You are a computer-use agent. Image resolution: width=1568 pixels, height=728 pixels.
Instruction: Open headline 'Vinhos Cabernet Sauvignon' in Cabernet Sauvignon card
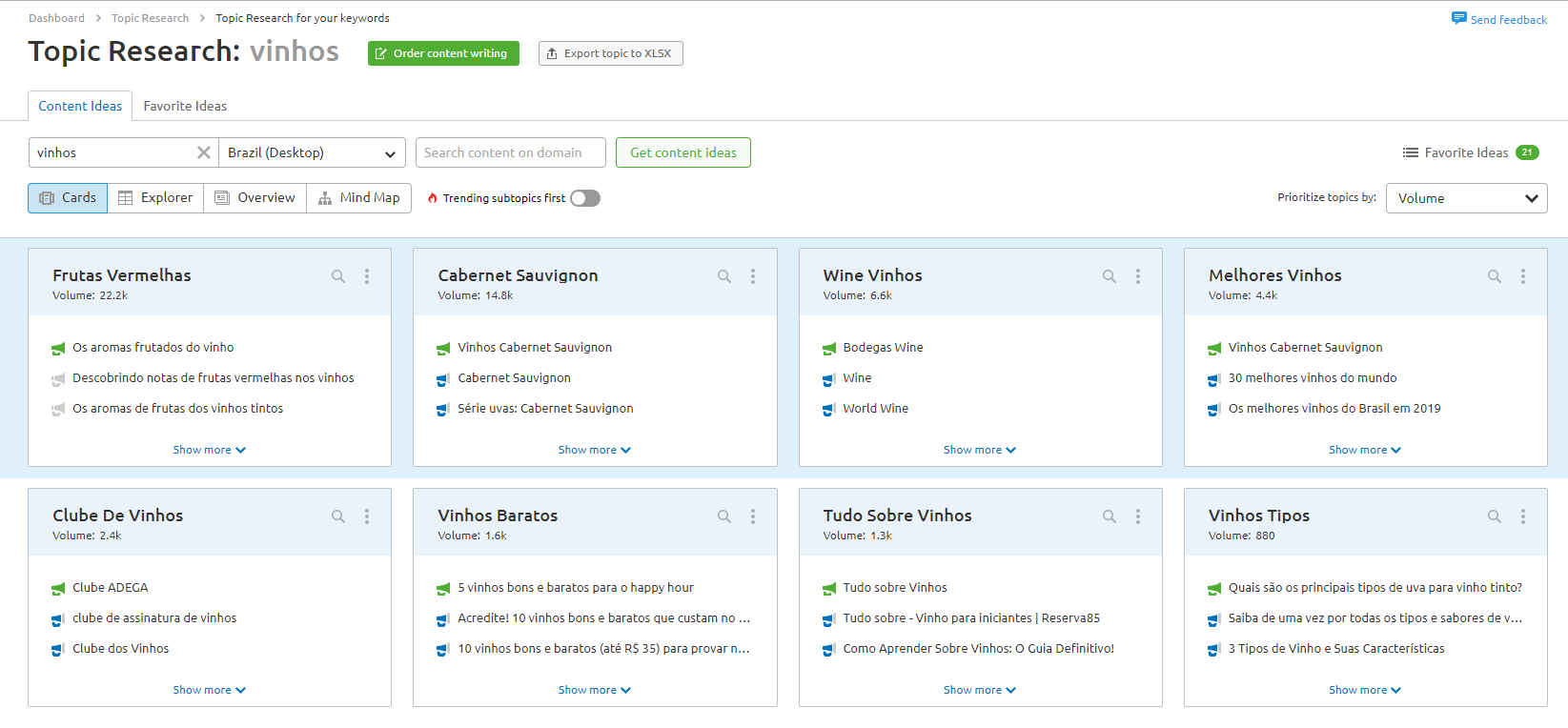coord(535,348)
